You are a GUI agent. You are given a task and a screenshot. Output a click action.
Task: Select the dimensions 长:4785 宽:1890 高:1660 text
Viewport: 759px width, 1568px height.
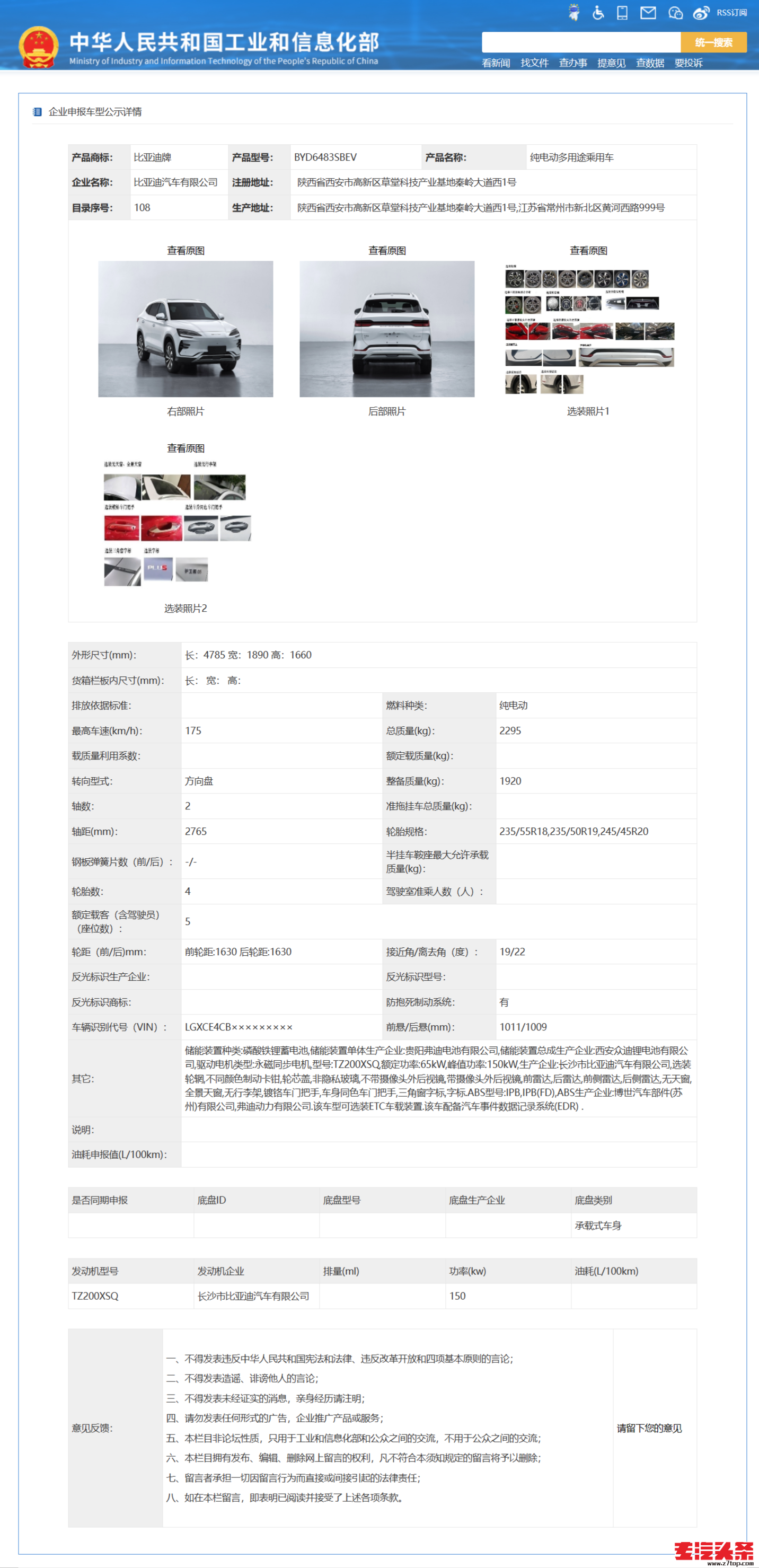(249, 655)
